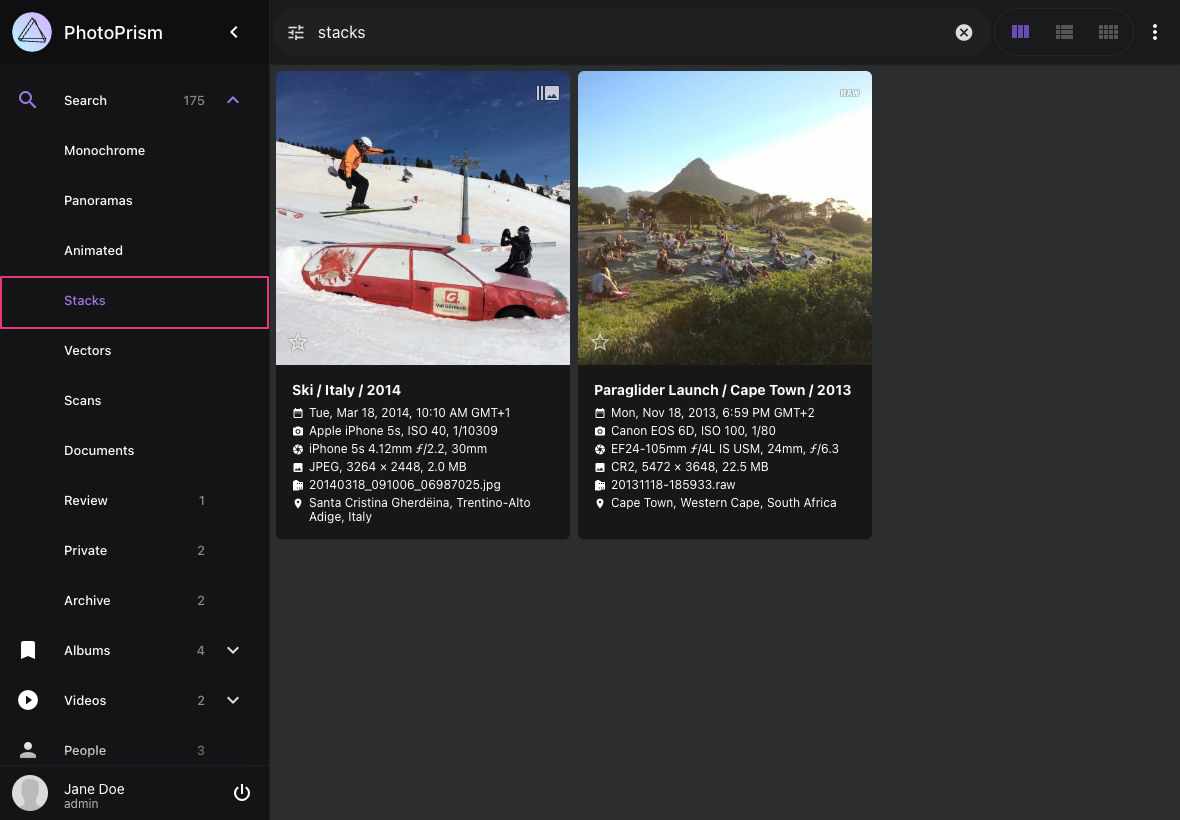Open the three-dot overflow menu
The height and width of the screenshot is (820, 1180).
(x=1155, y=32)
